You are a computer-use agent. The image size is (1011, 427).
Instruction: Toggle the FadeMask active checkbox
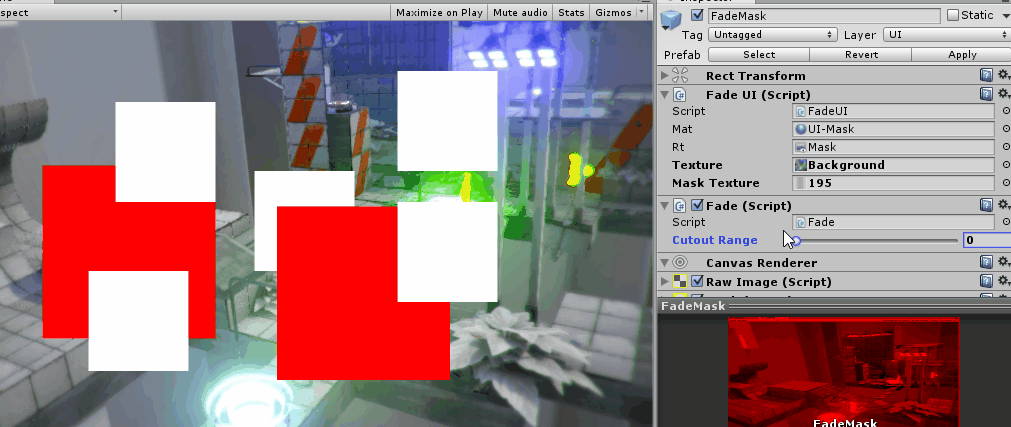tap(697, 15)
